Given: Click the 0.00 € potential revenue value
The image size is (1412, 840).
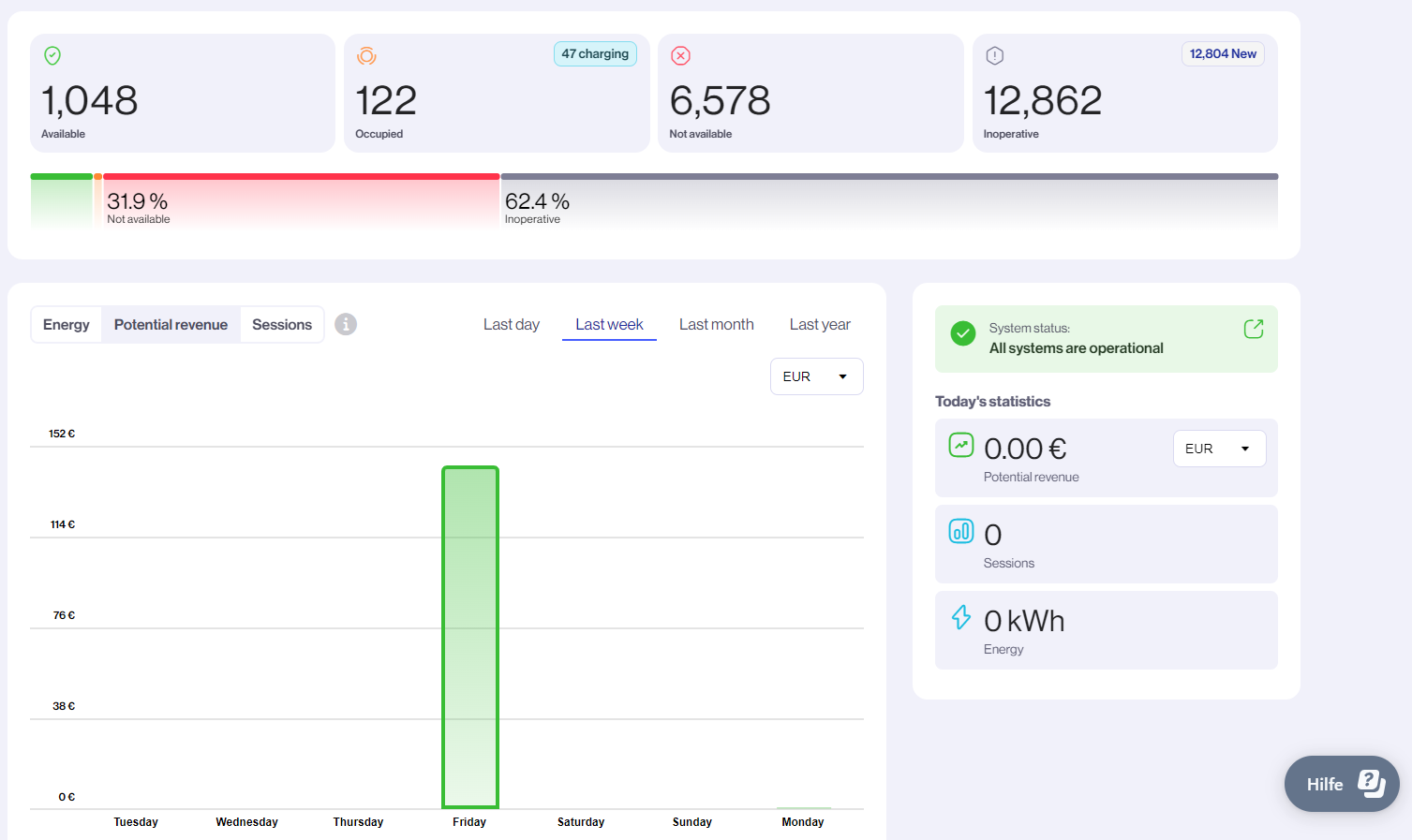Looking at the screenshot, I should (1025, 449).
